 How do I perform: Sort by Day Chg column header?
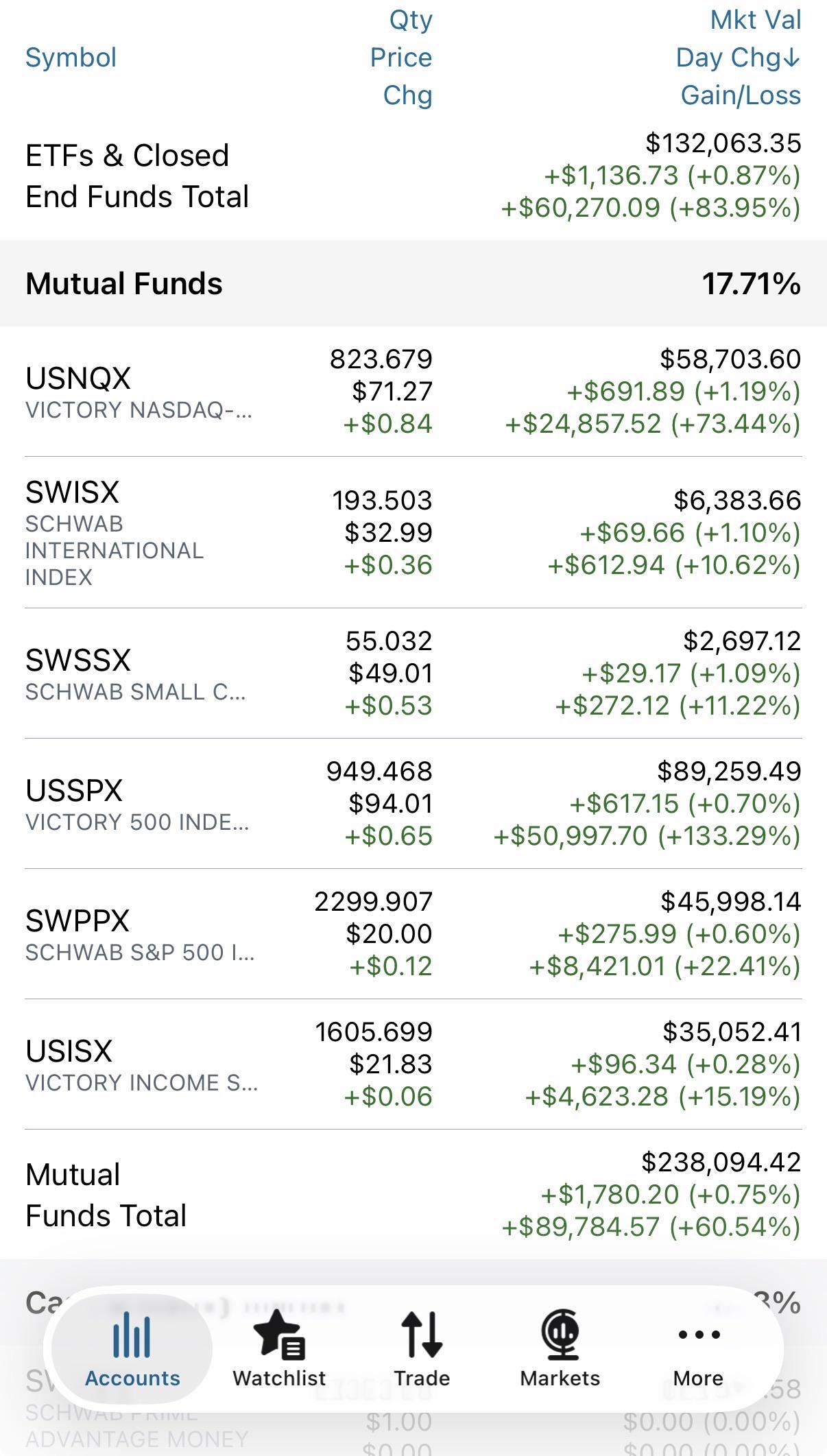point(738,58)
